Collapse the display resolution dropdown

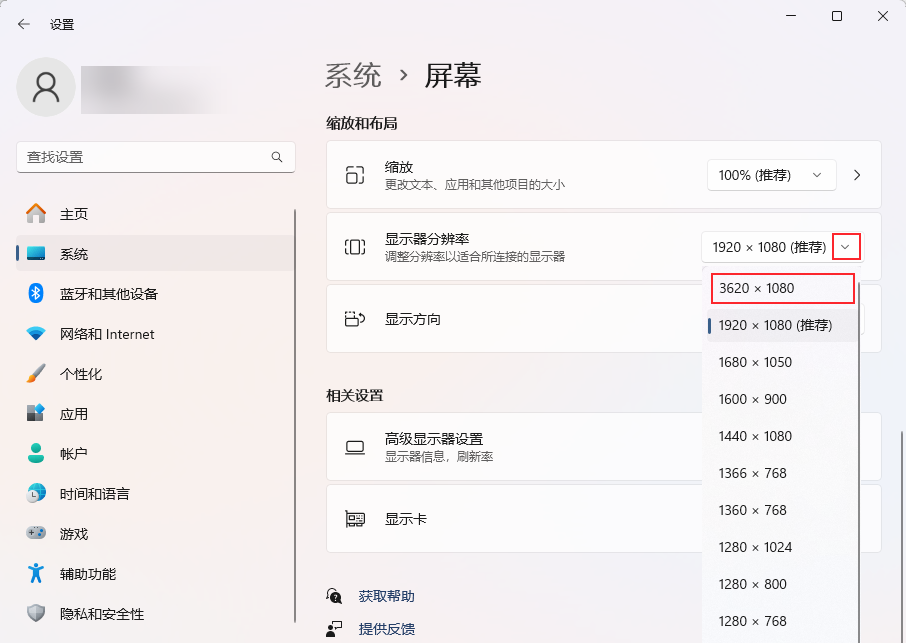pyautogui.click(x=846, y=246)
